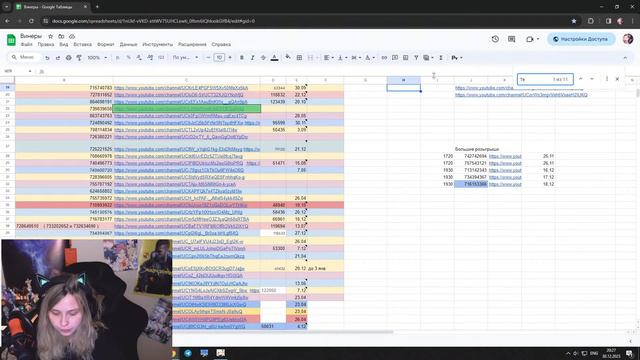
Task: Insert a chart
Action: click(405, 58)
